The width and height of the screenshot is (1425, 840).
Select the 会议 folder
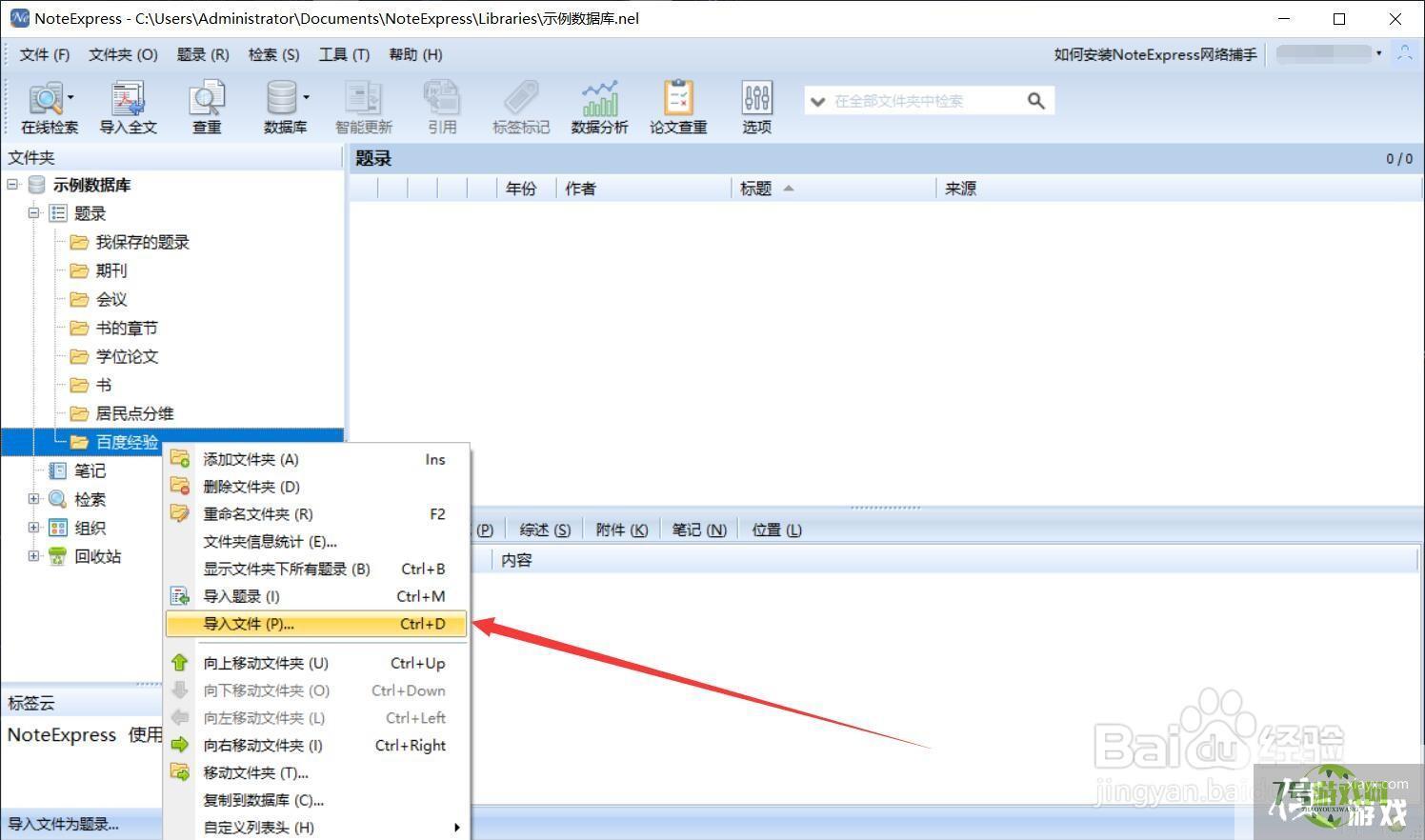coord(110,299)
